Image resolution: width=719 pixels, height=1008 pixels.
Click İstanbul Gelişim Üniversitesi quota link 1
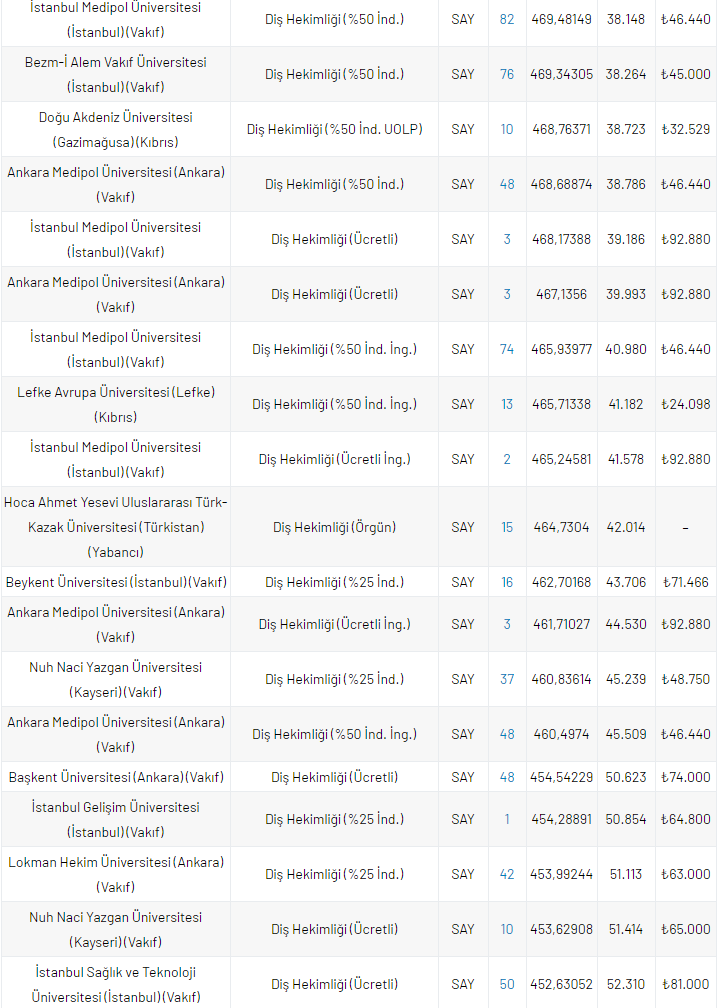tap(507, 819)
